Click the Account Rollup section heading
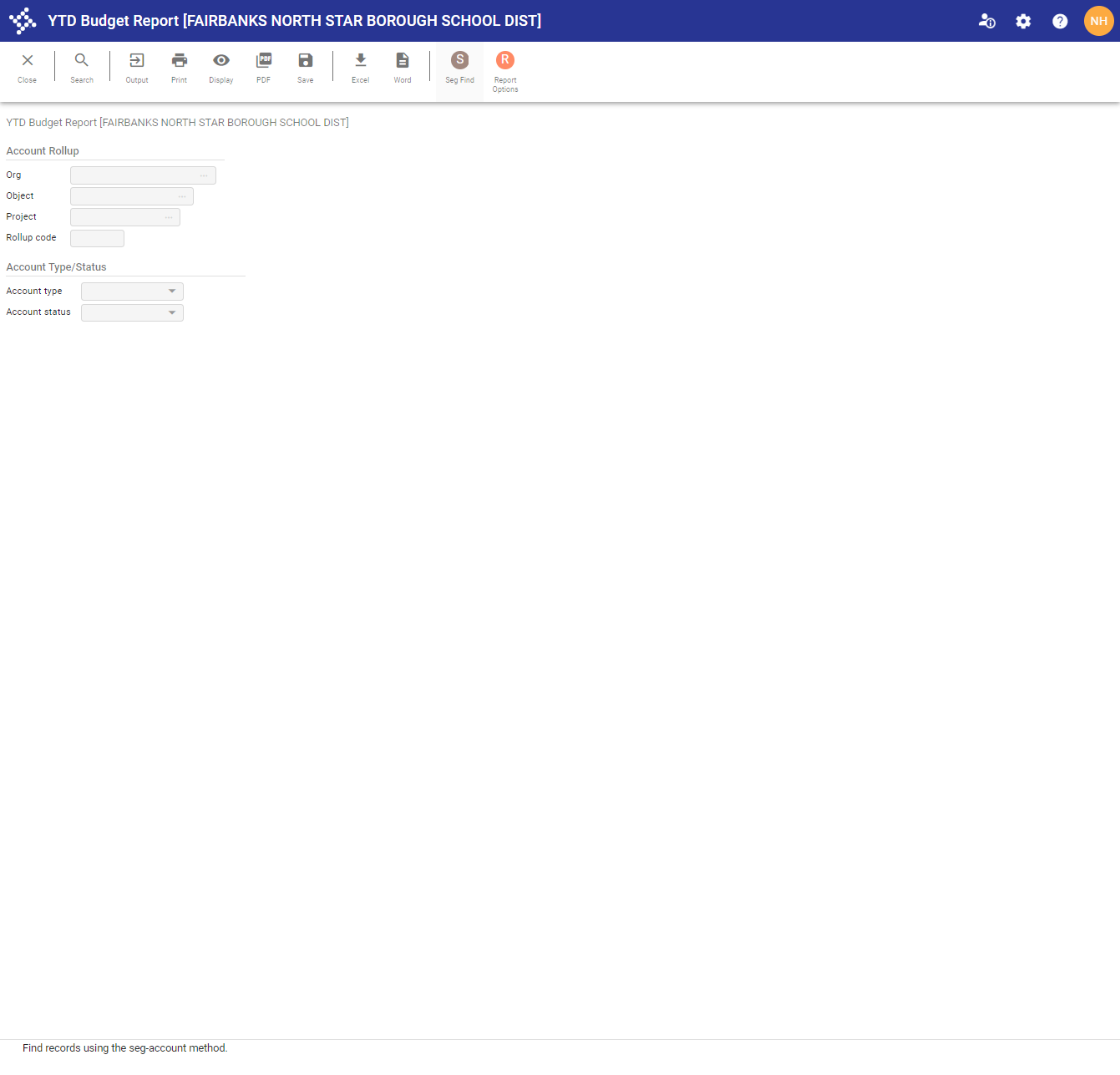Viewport: 1120px width, 1075px height. pos(43,151)
